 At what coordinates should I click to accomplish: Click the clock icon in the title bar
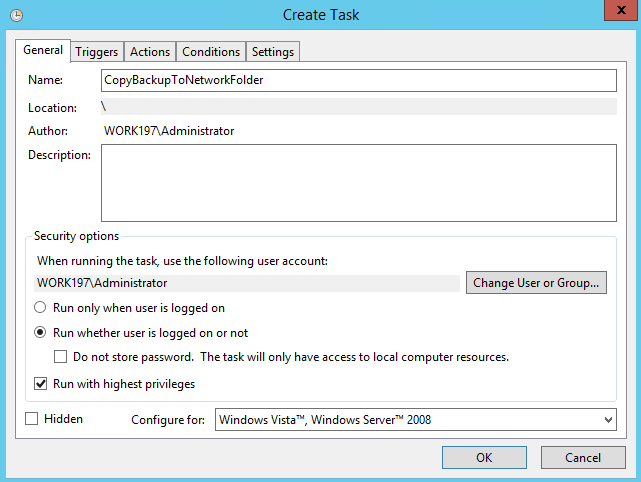click(16, 15)
